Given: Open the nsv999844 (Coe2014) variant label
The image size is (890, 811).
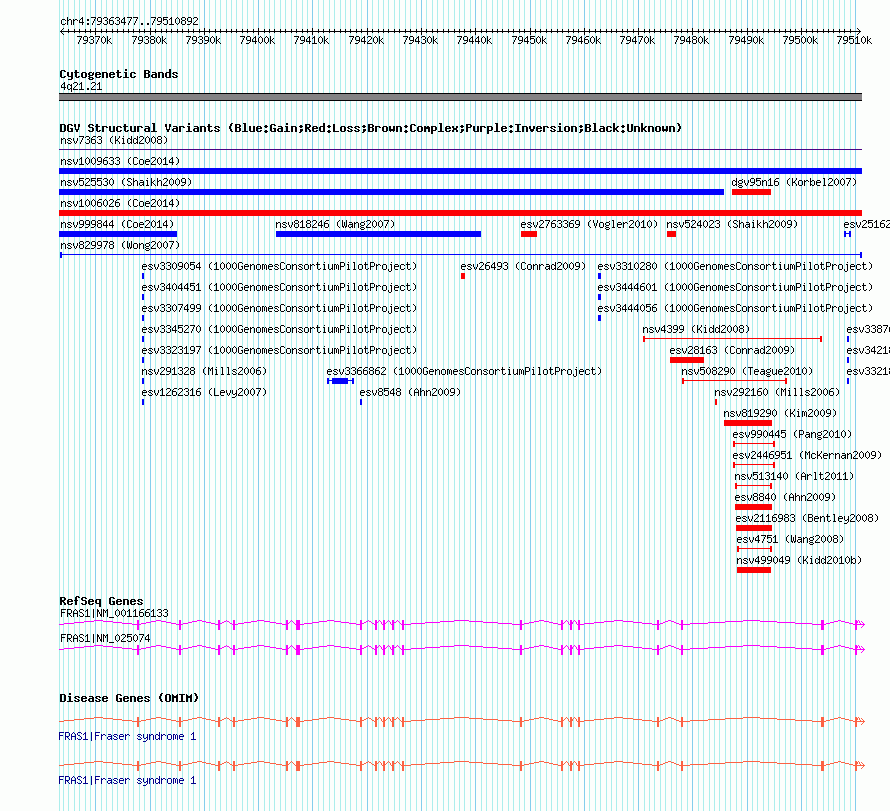Looking at the screenshot, I should click(x=117, y=224).
